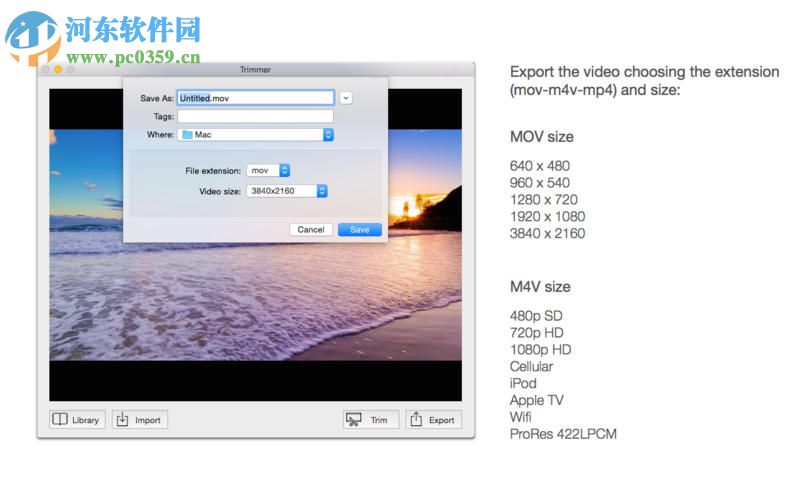
Task: Click the 'Wifi' text
Action: (x=520, y=417)
